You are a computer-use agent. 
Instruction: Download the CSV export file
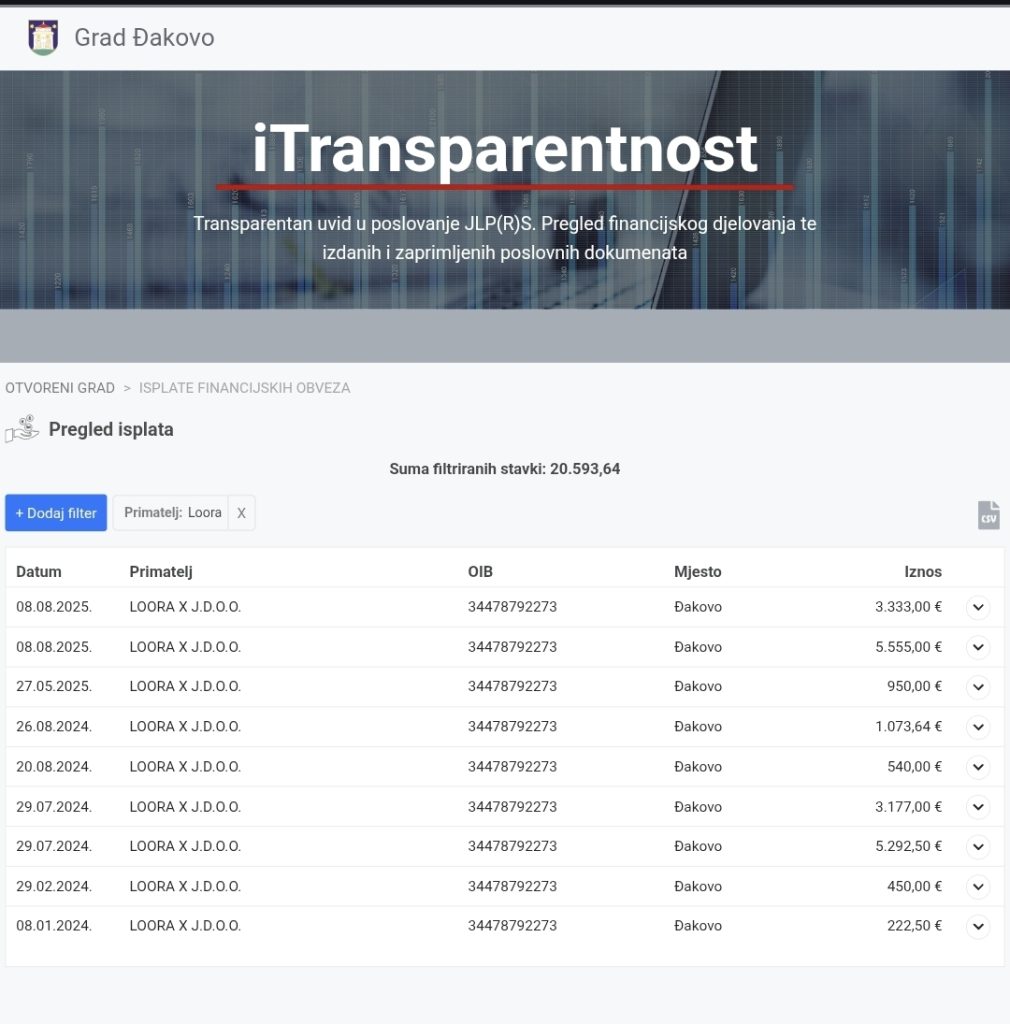pos(988,515)
